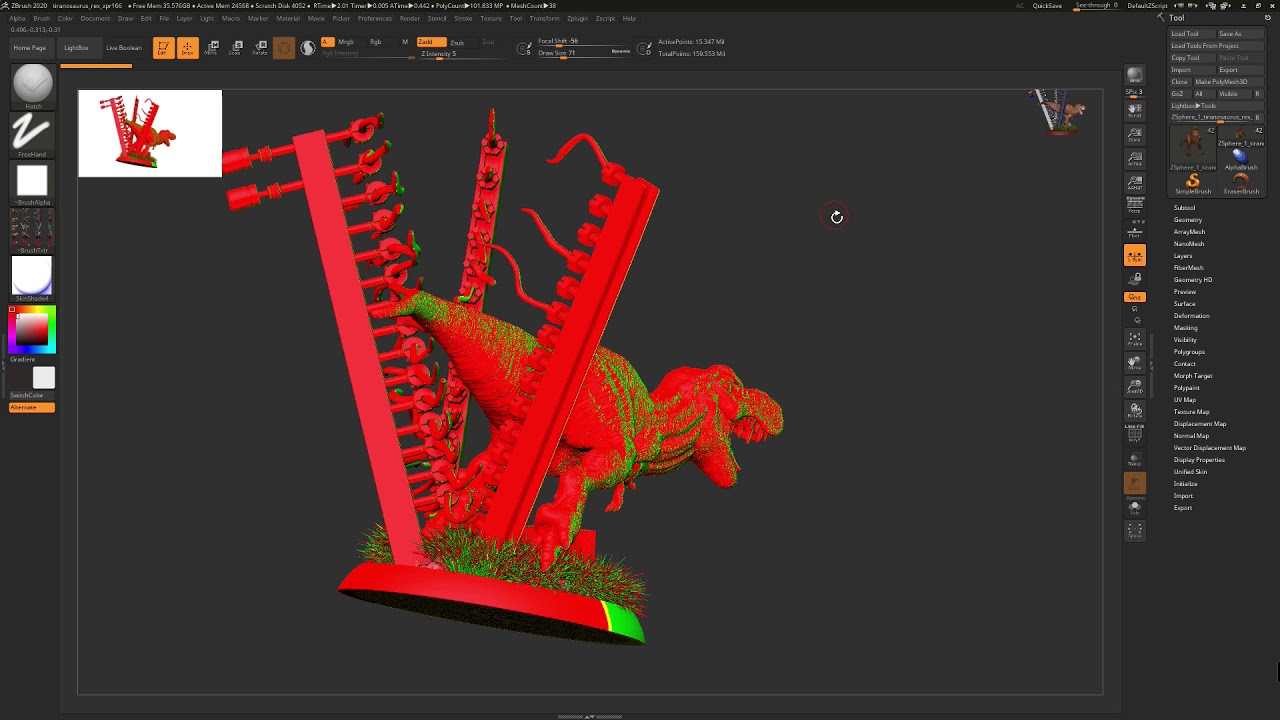Open the Preferences menu
The width and height of the screenshot is (1280, 720).
click(x=374, y=18)
